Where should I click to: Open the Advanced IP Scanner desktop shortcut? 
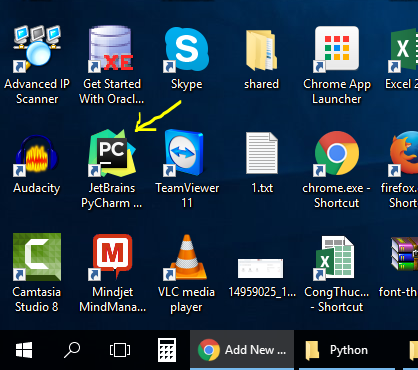coord(37,49)
